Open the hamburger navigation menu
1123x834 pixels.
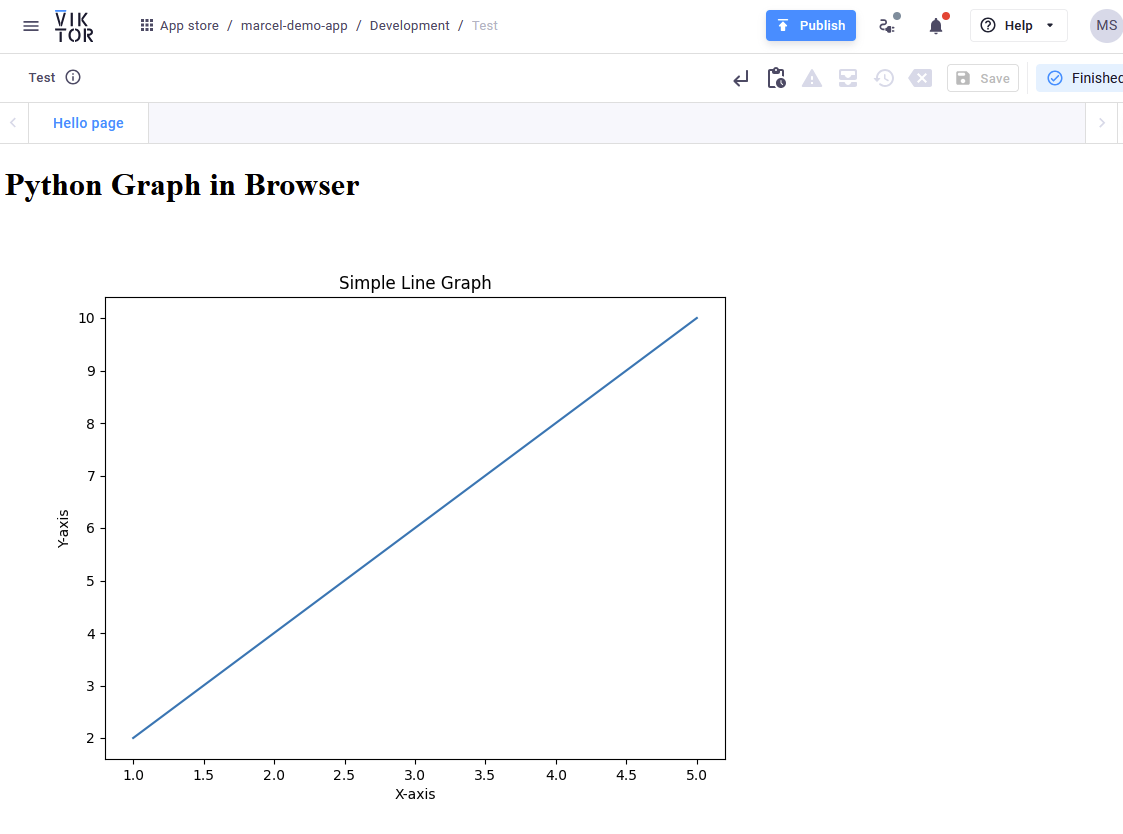coord(31,26)
